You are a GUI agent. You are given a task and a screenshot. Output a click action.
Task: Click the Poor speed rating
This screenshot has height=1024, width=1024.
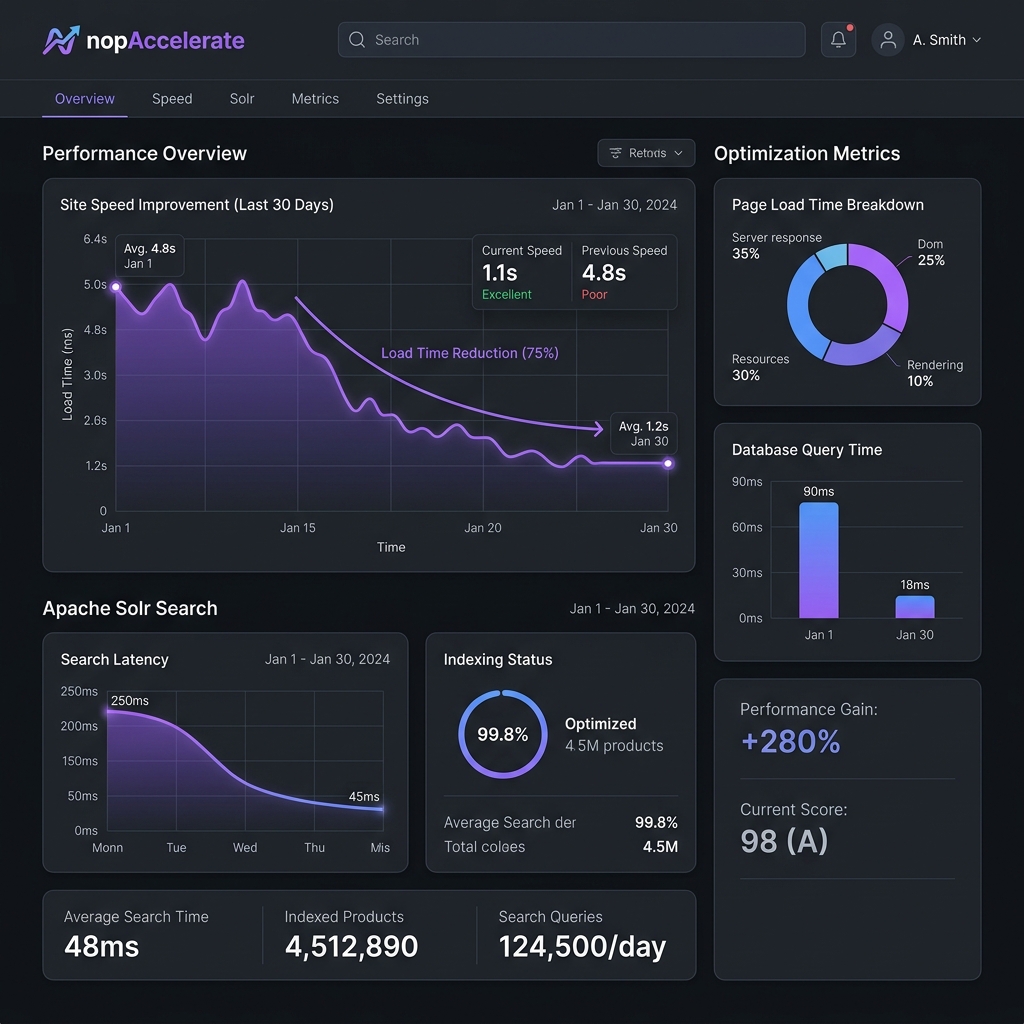point(594,295)
